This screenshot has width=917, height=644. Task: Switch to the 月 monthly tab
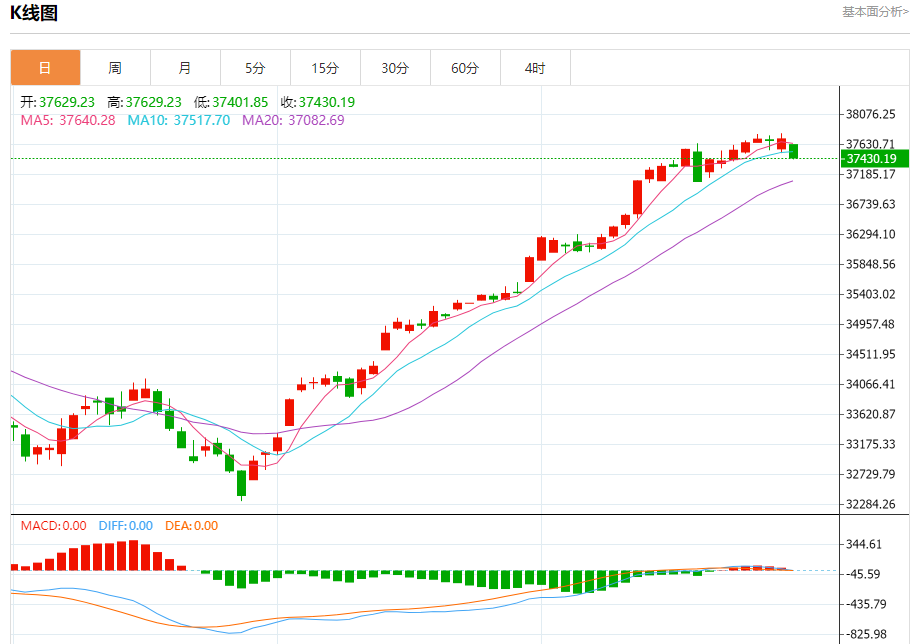click(x=185, y=68)
